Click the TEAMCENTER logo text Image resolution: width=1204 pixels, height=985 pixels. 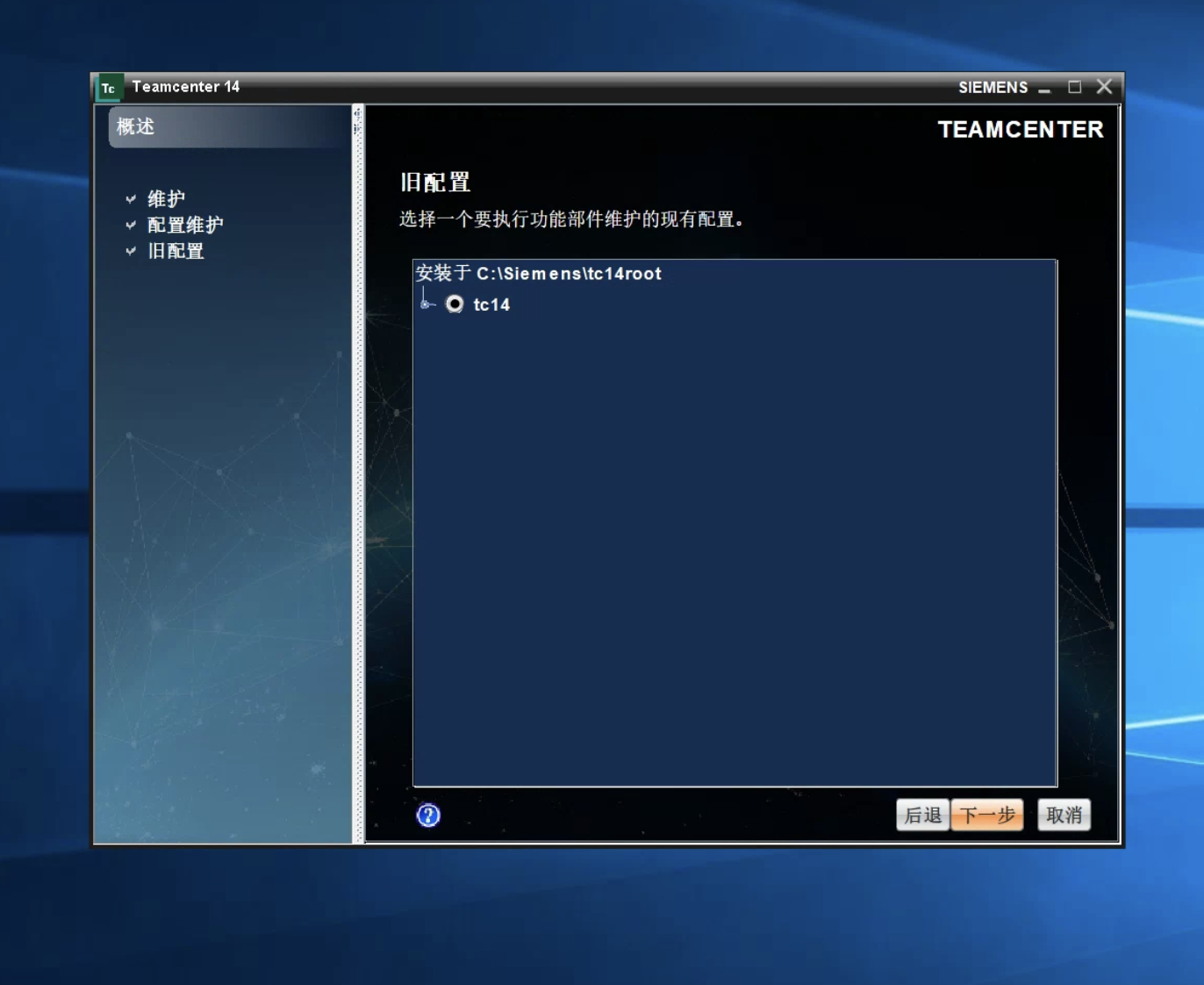coord(1021,129)
